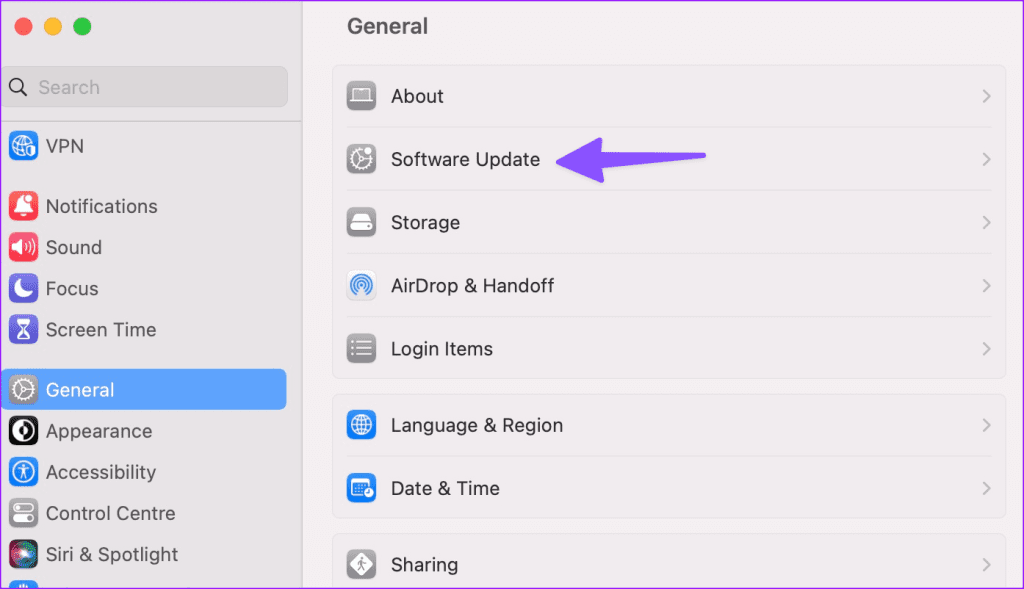
Task: Select the Focus moon icon
Action: coord(24,289)
